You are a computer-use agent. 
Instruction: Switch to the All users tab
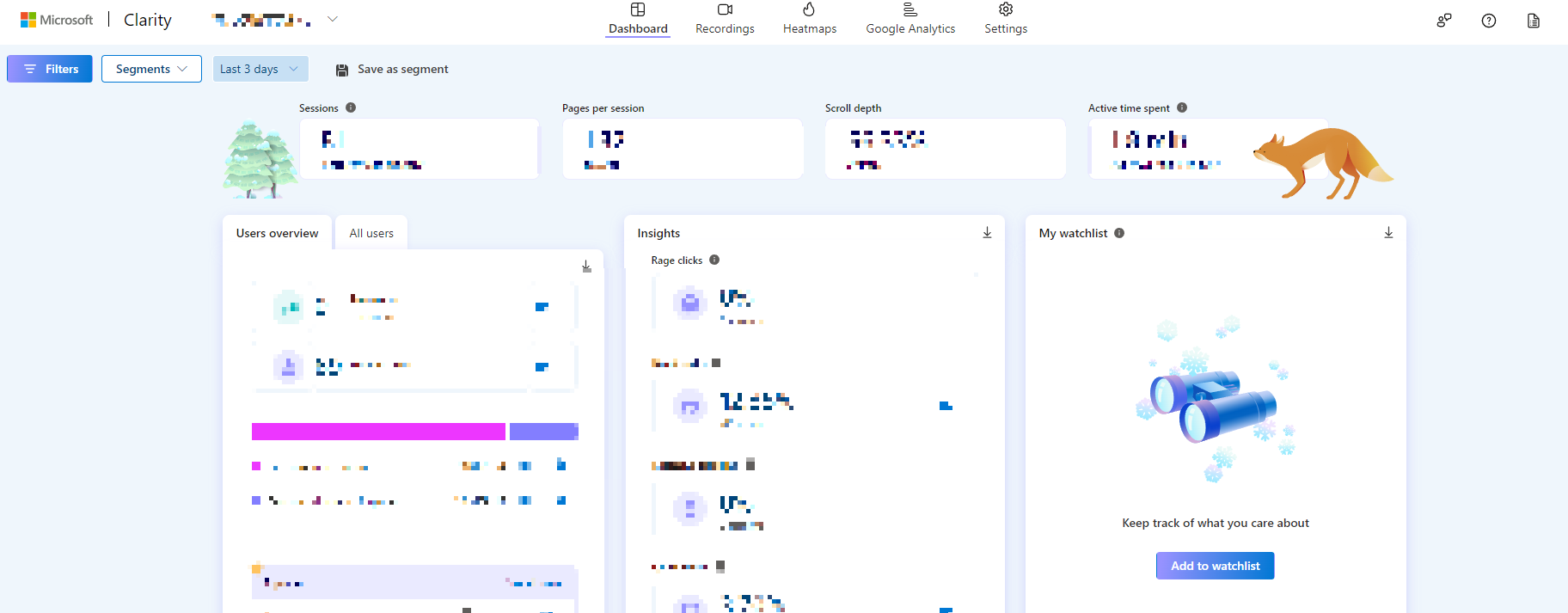pyautogui.click(x=371, y=233)
